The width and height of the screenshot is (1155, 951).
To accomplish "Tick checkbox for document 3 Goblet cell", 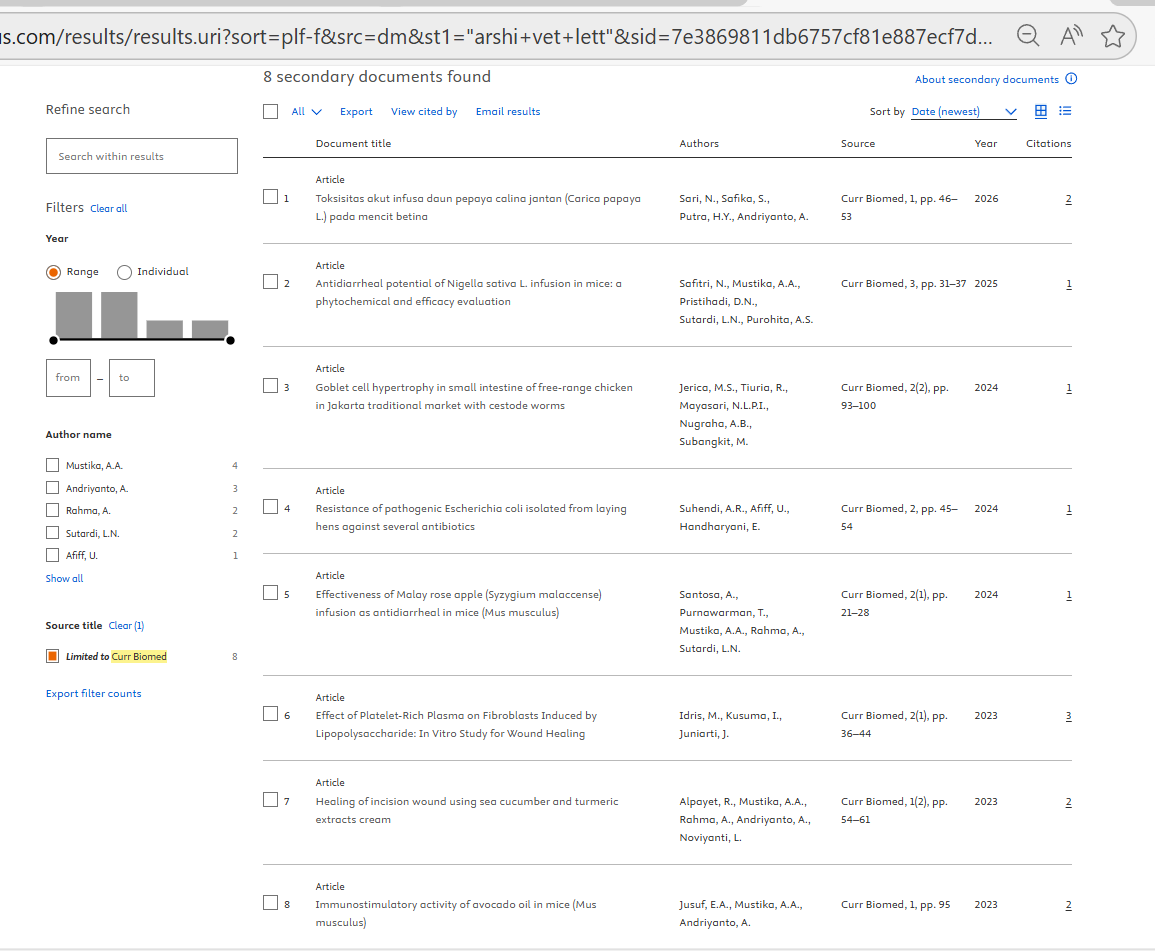I will [x=270, y=386].
